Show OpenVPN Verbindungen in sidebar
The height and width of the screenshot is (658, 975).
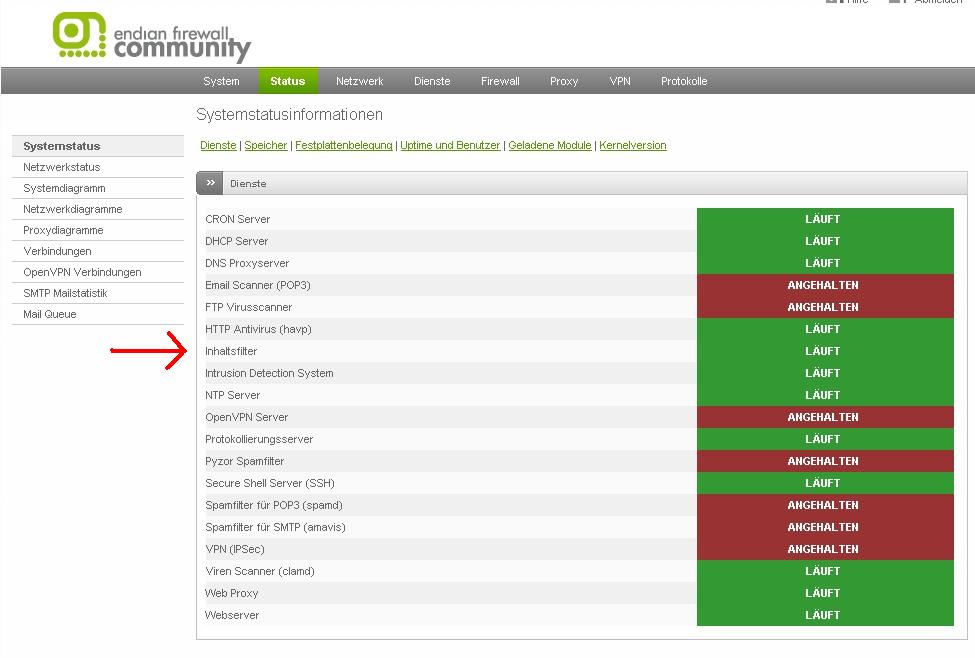pyautogui.click(x=82, y=272)
